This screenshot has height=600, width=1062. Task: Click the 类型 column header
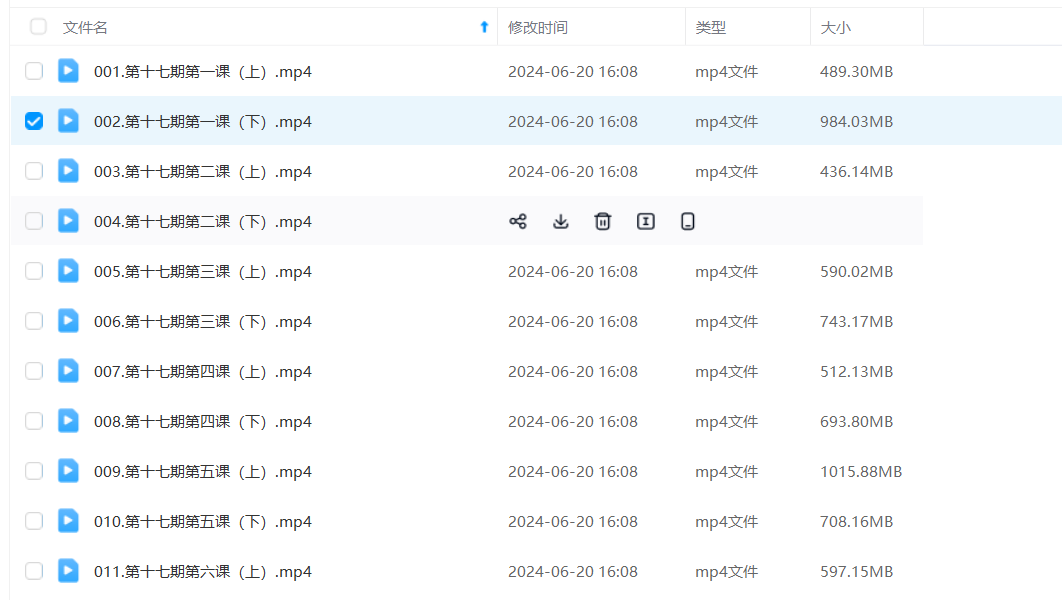[x=711, y=28]
